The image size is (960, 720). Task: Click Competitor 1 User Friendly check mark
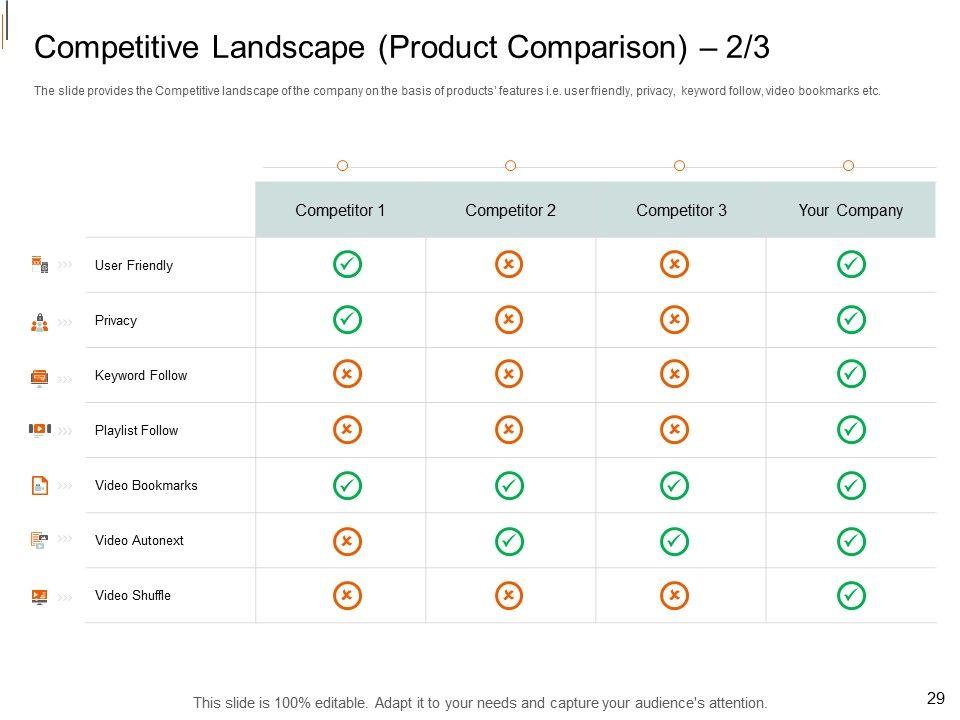(x=347, y=265)
